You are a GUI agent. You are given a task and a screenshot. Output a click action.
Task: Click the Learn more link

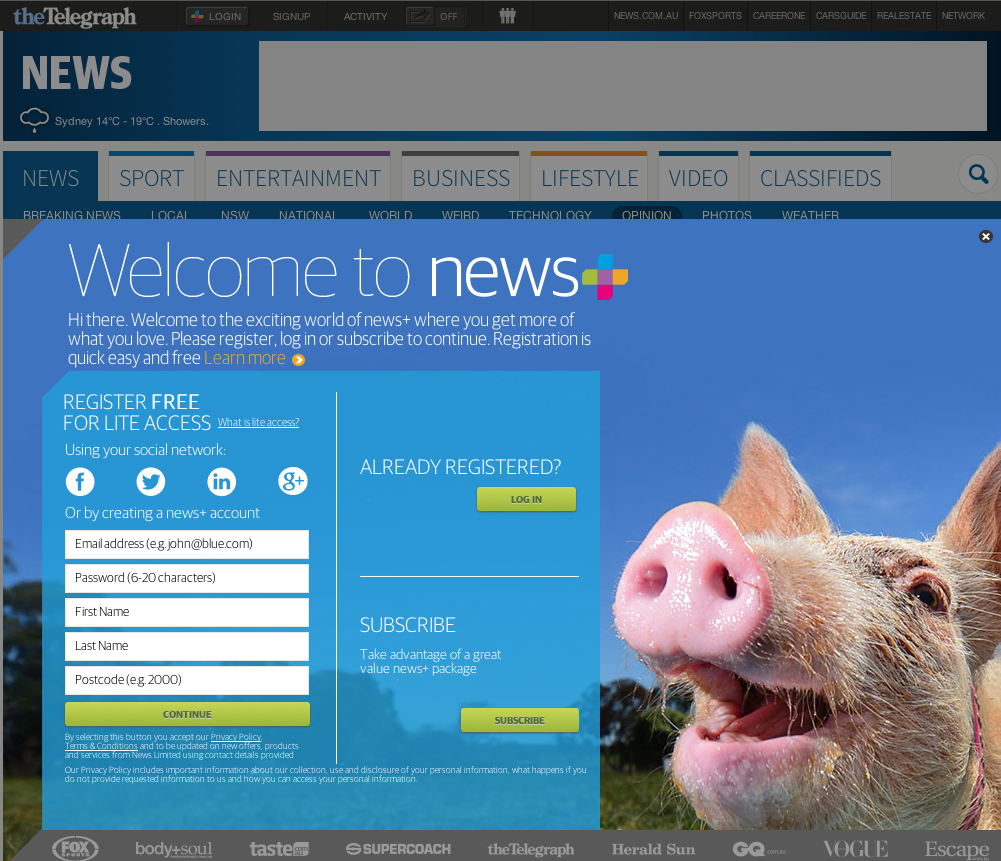pos(245,358)
